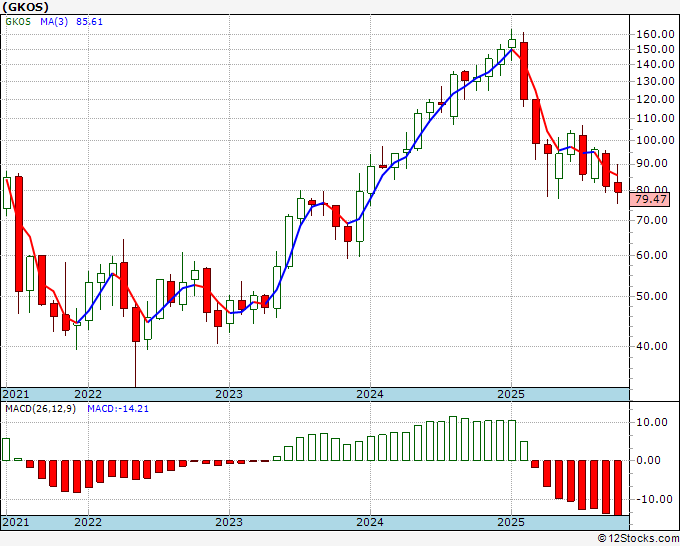Click the 2025 label on price chart axis
This screenshot has height=546, width=680.
coord(511,394)
